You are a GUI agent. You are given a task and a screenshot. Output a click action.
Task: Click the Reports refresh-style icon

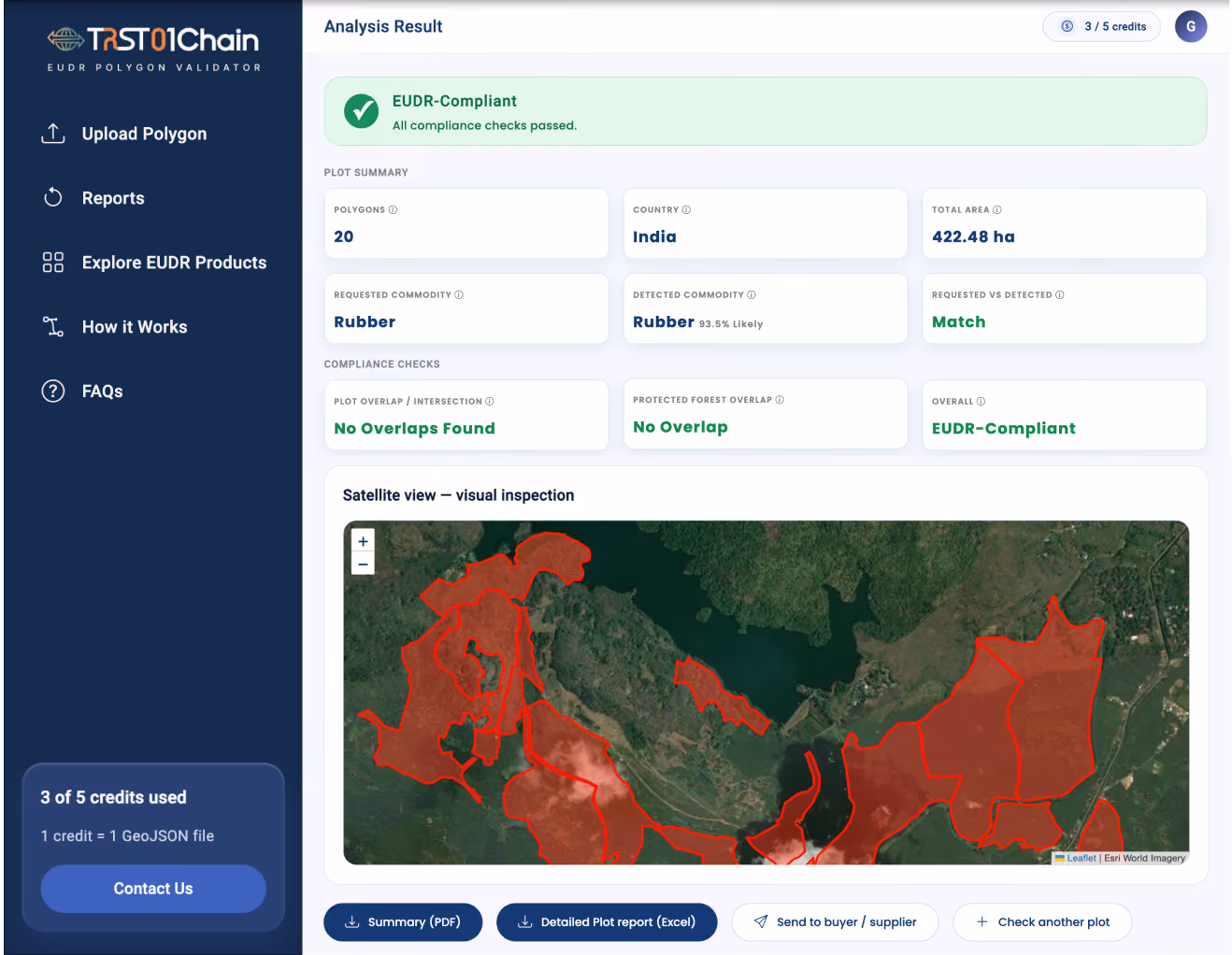coord(53,197)
